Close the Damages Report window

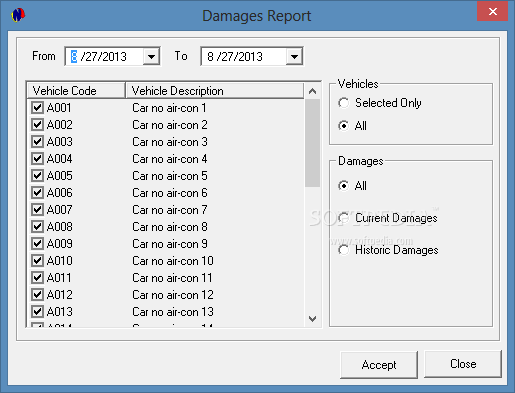coord(492,12)
